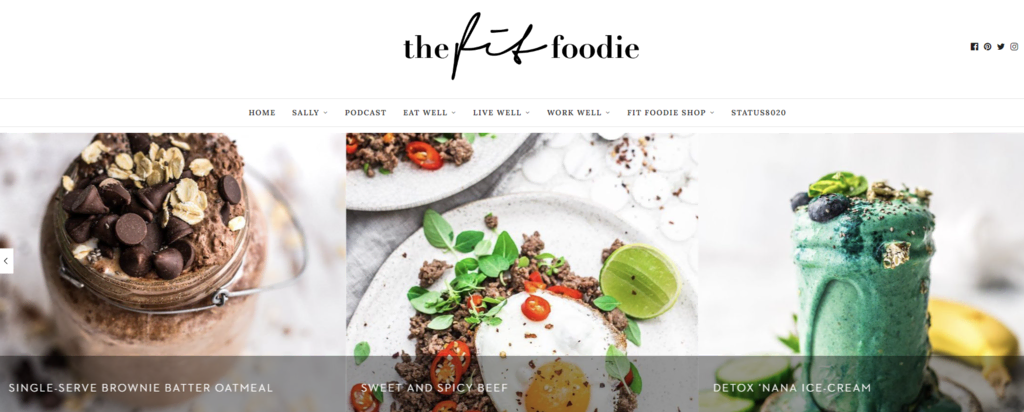This screenshot has width=1024, height=412.
Task: Open the Facebook social icon
Action: point(974,46)
